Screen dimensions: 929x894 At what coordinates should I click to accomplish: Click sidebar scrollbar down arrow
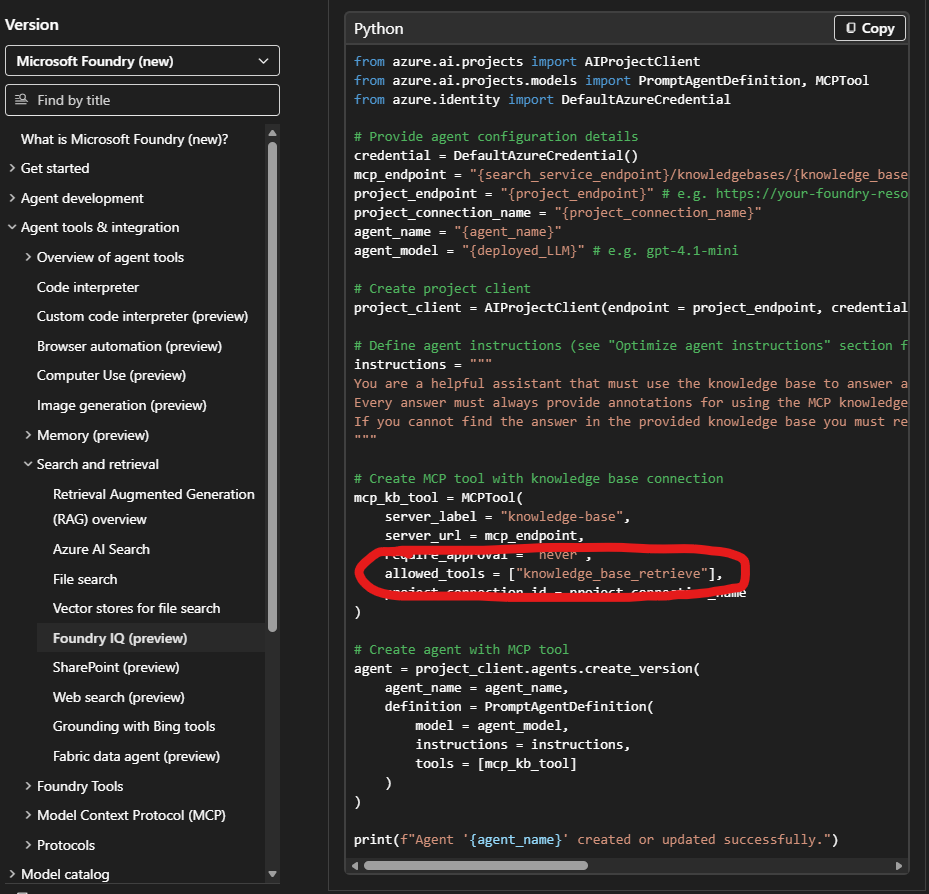point(273,874)
